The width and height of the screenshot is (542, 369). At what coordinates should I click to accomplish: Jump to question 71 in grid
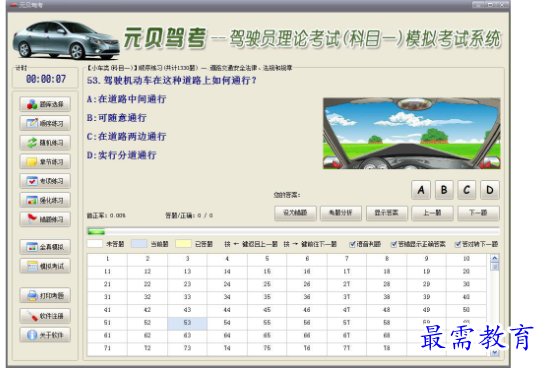coord(108,348)
